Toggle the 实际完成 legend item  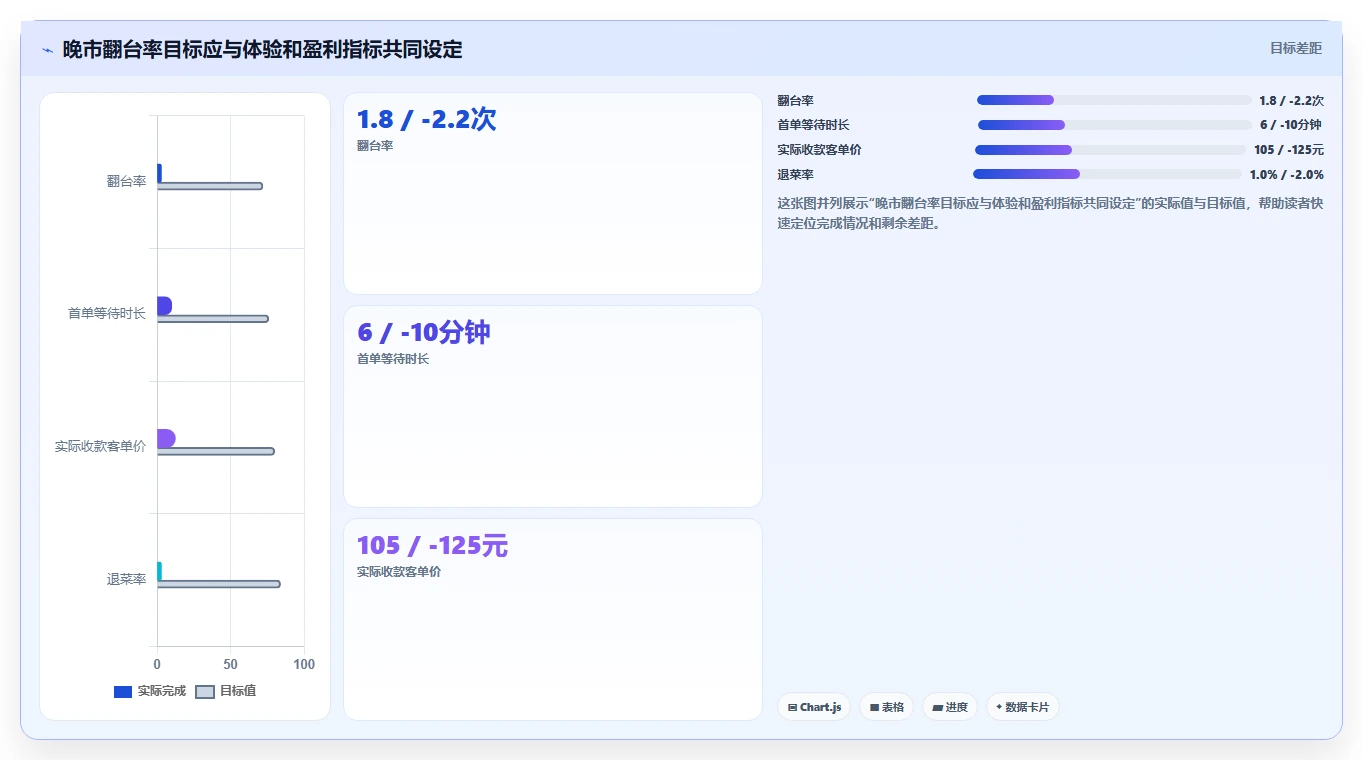(x=150, y=691)
